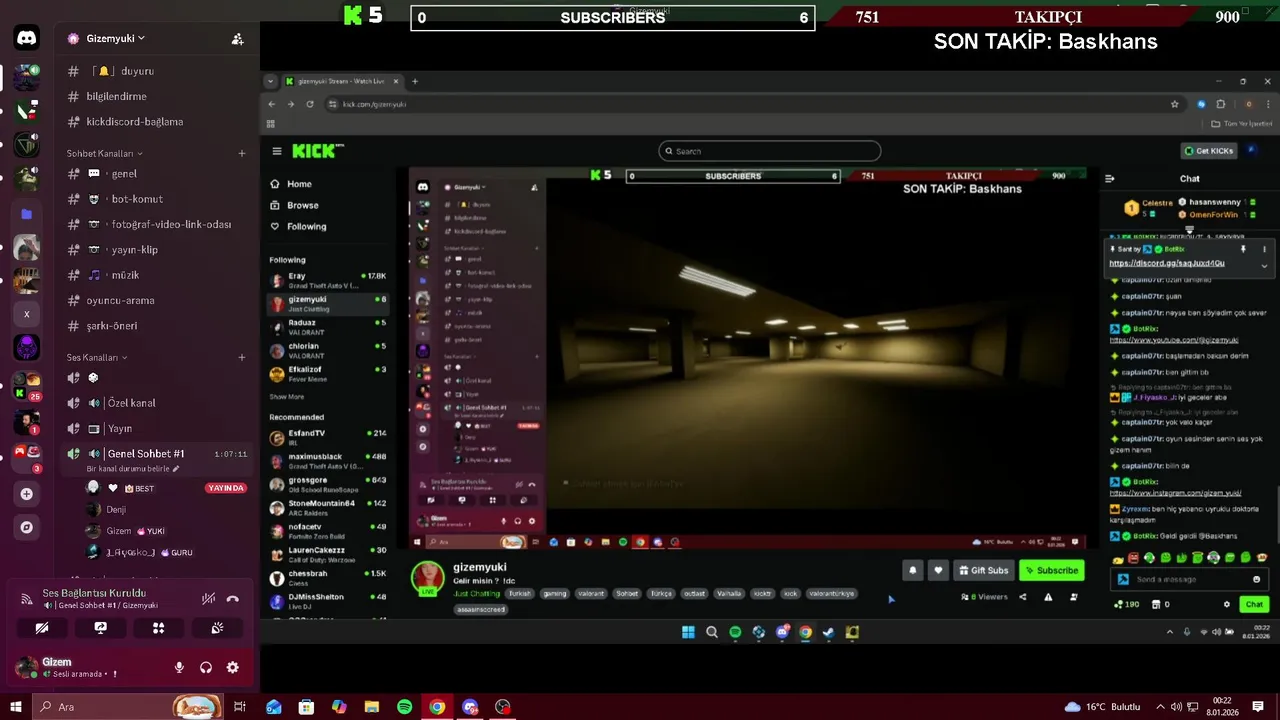
Task: Open the blue server folder icon
Action: pos(27,214)
